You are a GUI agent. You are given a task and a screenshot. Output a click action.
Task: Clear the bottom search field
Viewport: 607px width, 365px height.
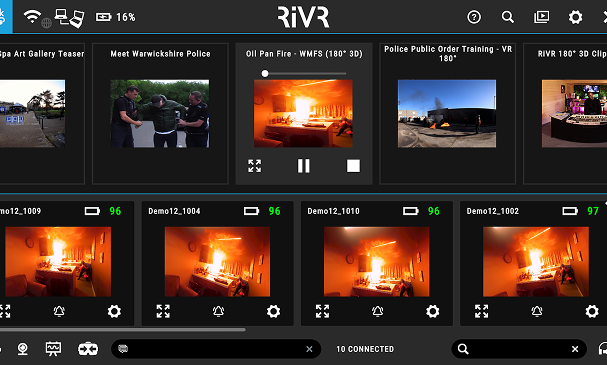pos(575,349)
